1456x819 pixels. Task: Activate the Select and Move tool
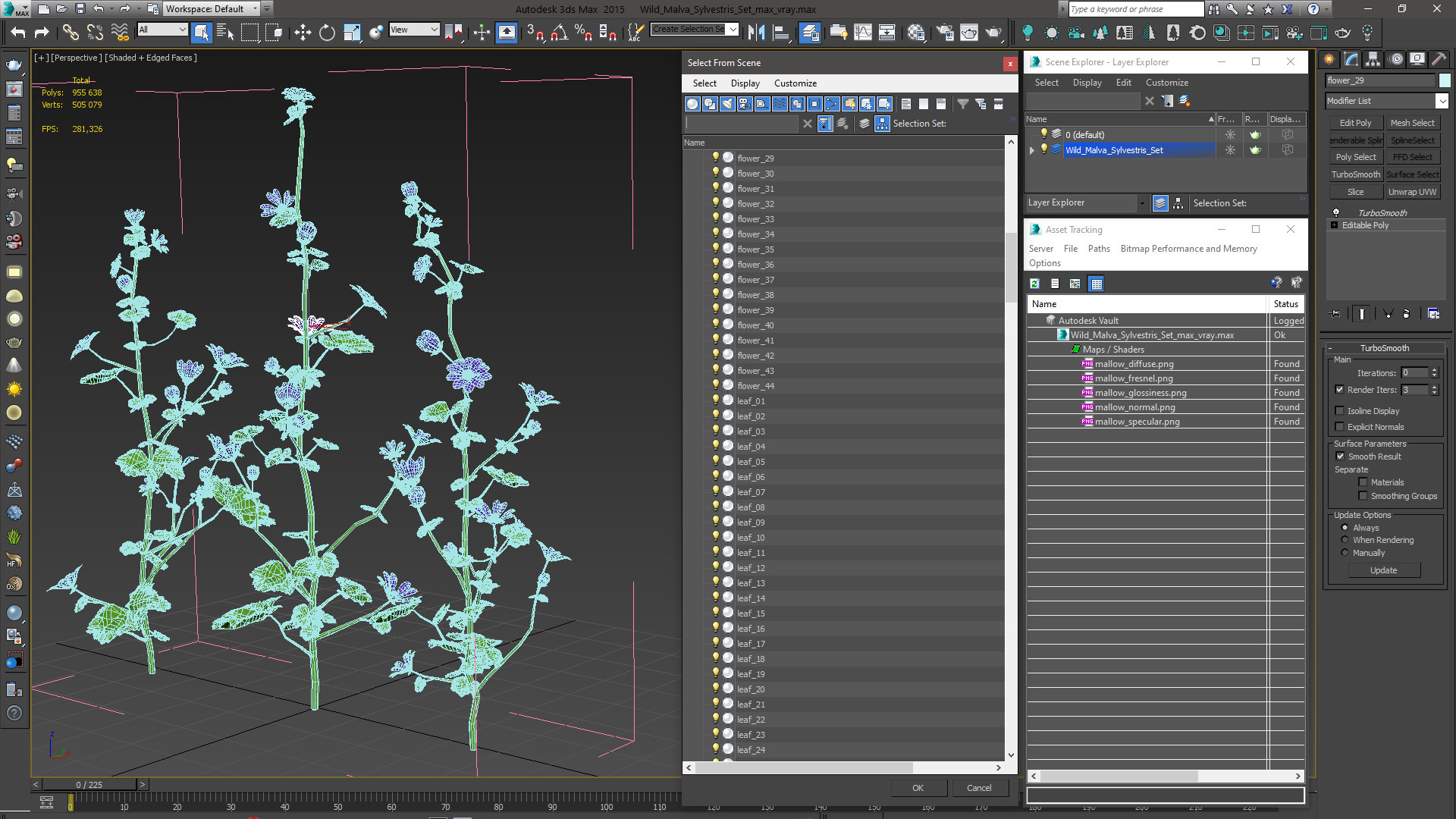point(303,32)
